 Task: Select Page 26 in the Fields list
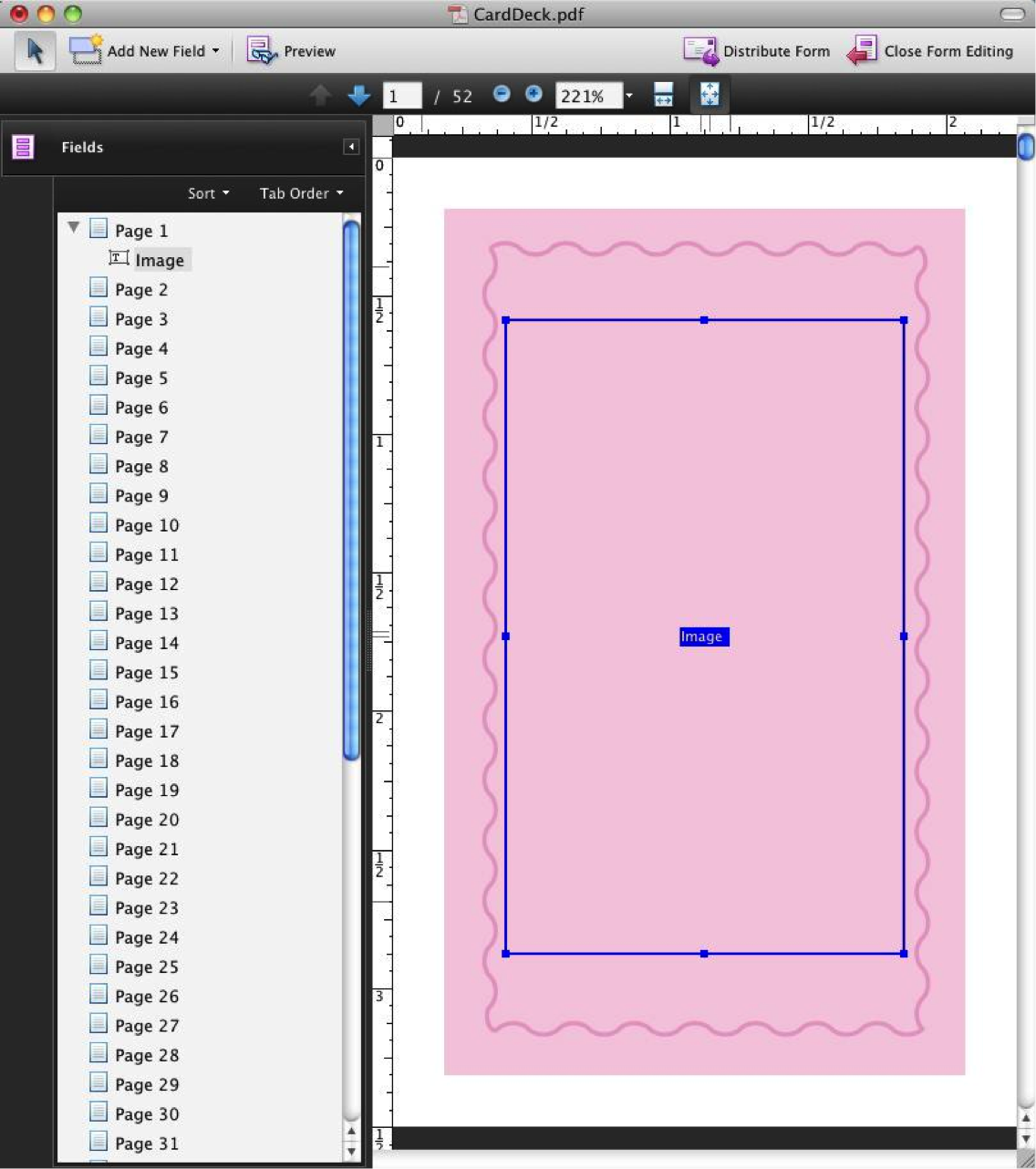[x=147, y=997]
